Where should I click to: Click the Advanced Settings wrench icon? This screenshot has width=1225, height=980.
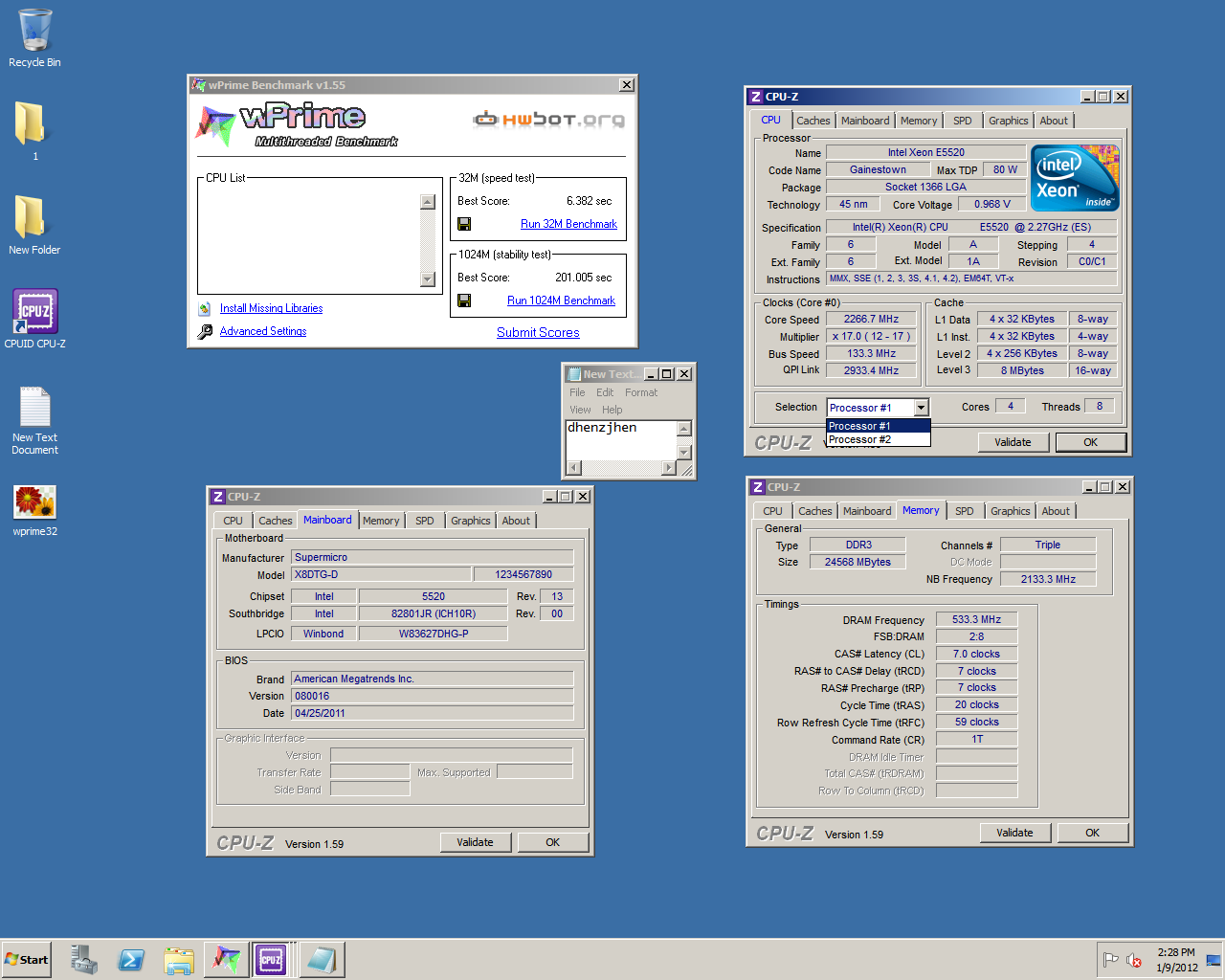point(205,332)
